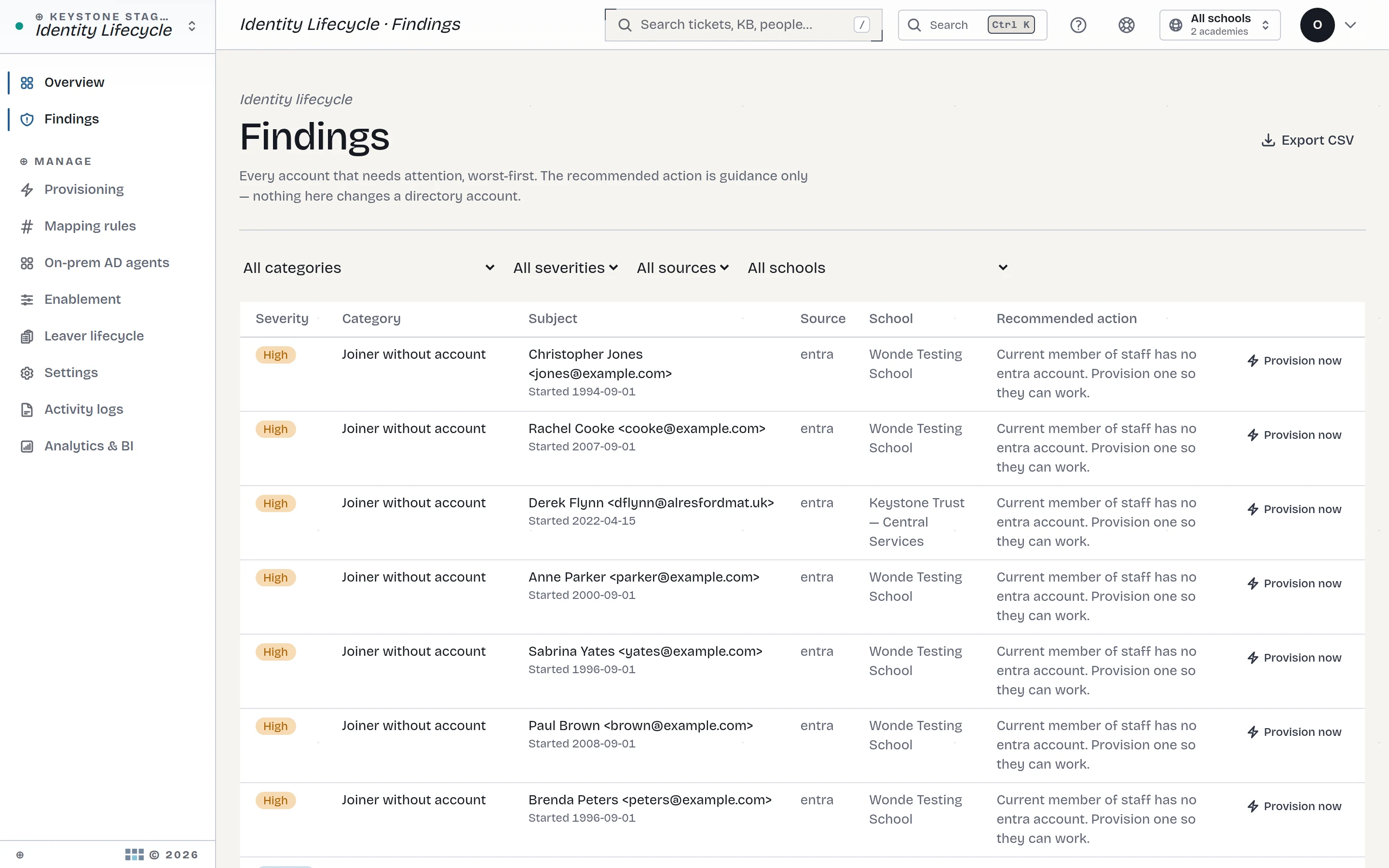Navigate to Enablement
The height and width of the screenshot is (868, 1389).
108,299
